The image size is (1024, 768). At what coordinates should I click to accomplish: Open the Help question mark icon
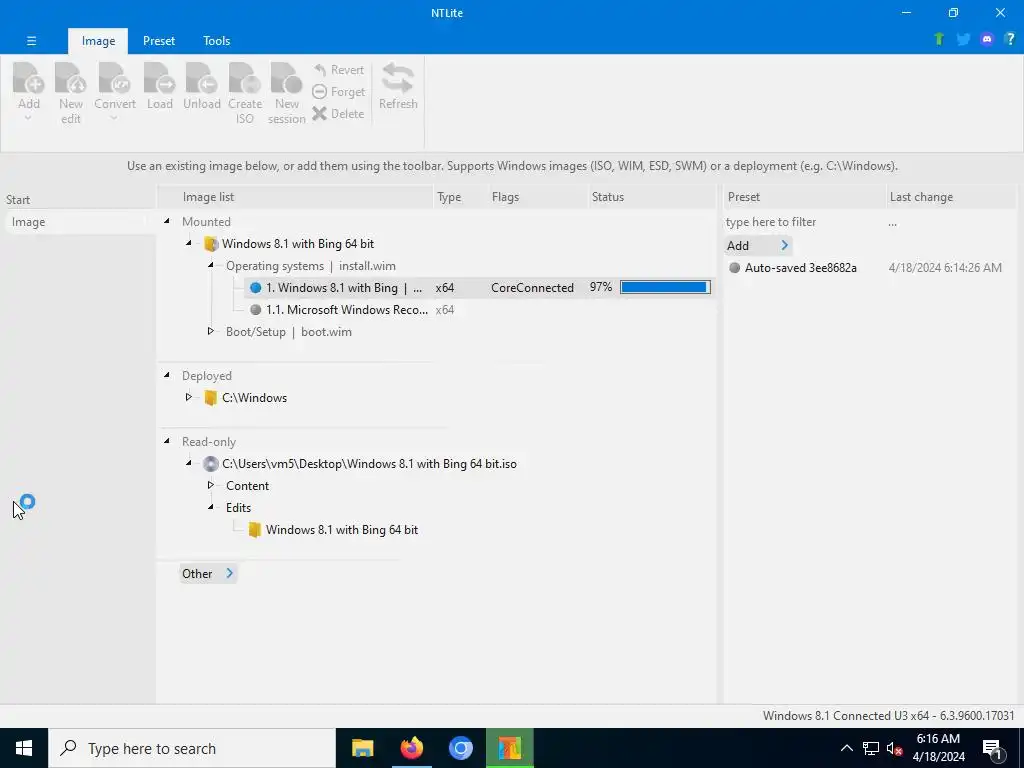point(1010,39)
